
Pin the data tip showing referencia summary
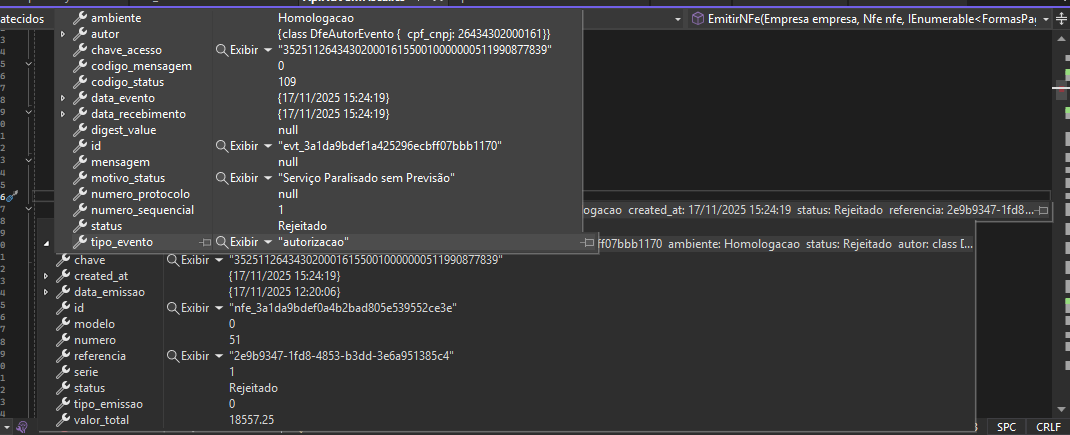tap(1042, 210)
